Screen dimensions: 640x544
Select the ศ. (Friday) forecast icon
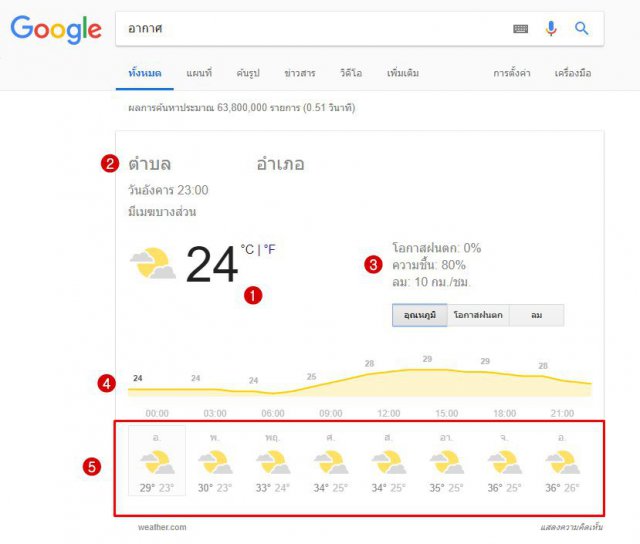[330, 462]
